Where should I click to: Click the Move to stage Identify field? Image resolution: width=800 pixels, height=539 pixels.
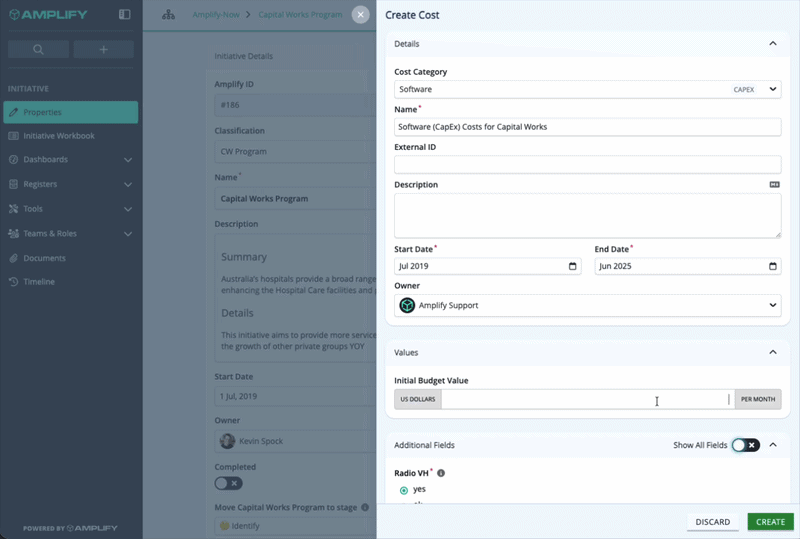(295, 526)
